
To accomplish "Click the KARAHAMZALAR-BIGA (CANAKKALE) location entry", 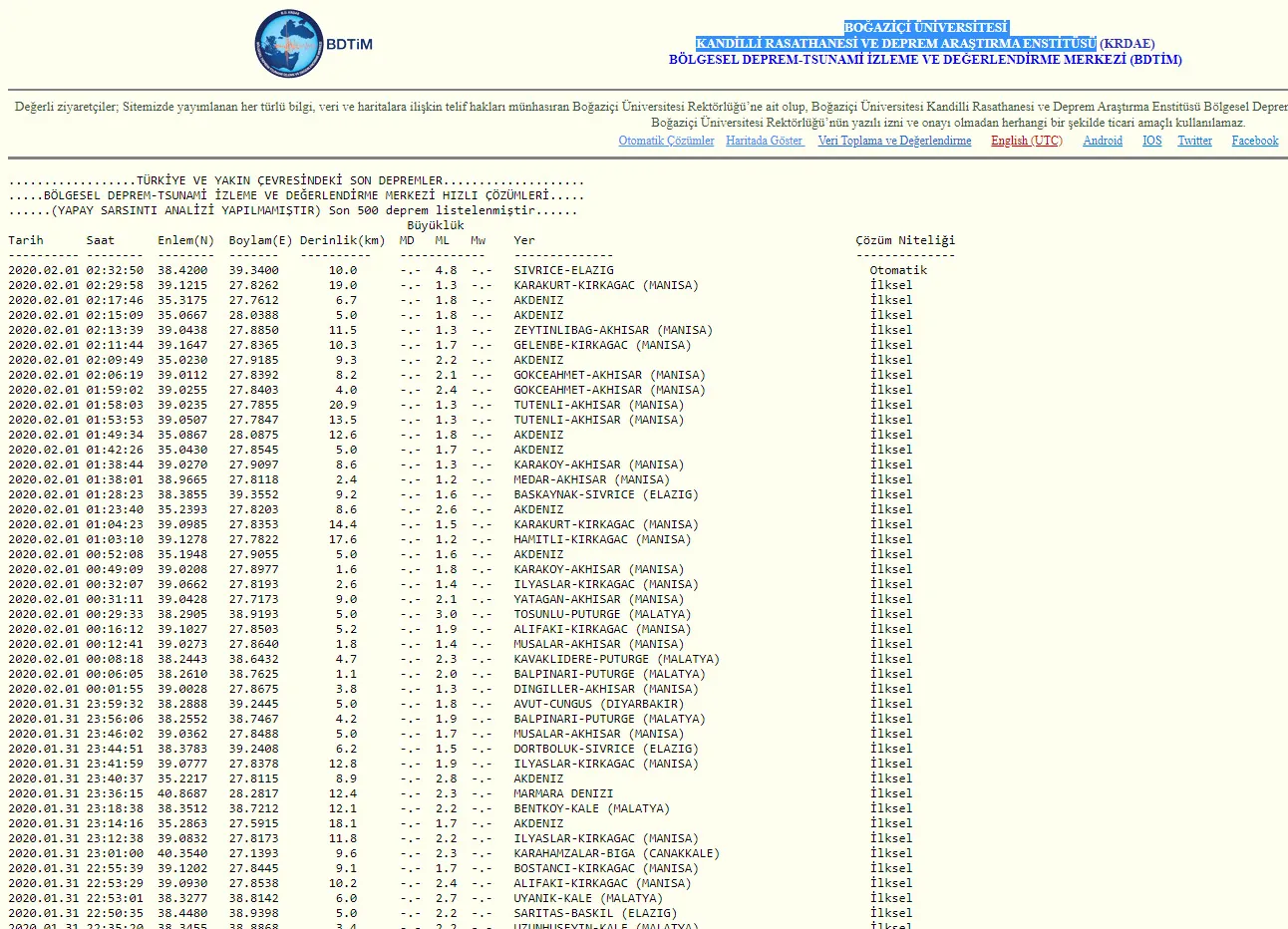I will (x=616, y=853).
